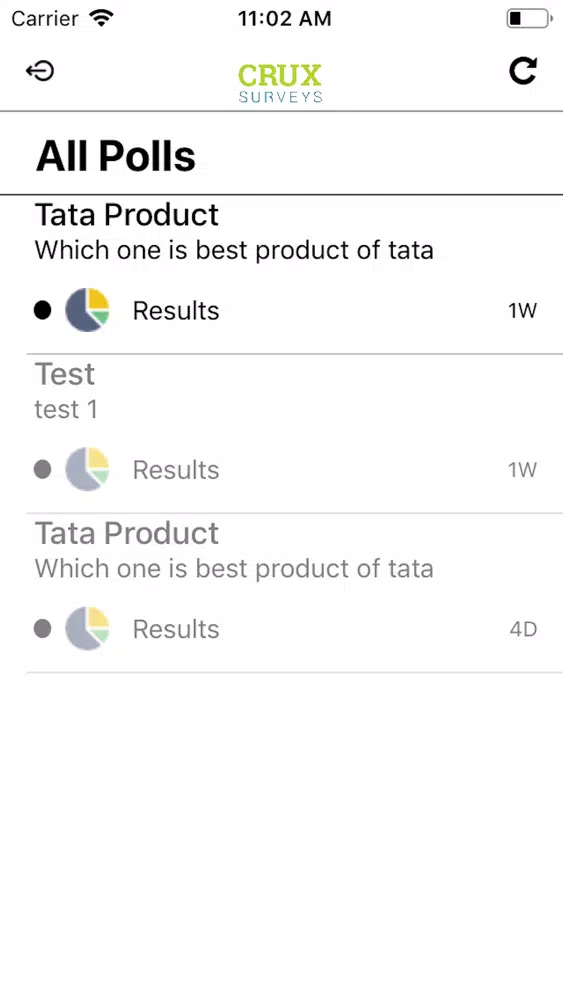Image resolution: width=563 pixels, height=1000 pixels.
Task: Tap the logout icon in header
Action: coord(40,71)
